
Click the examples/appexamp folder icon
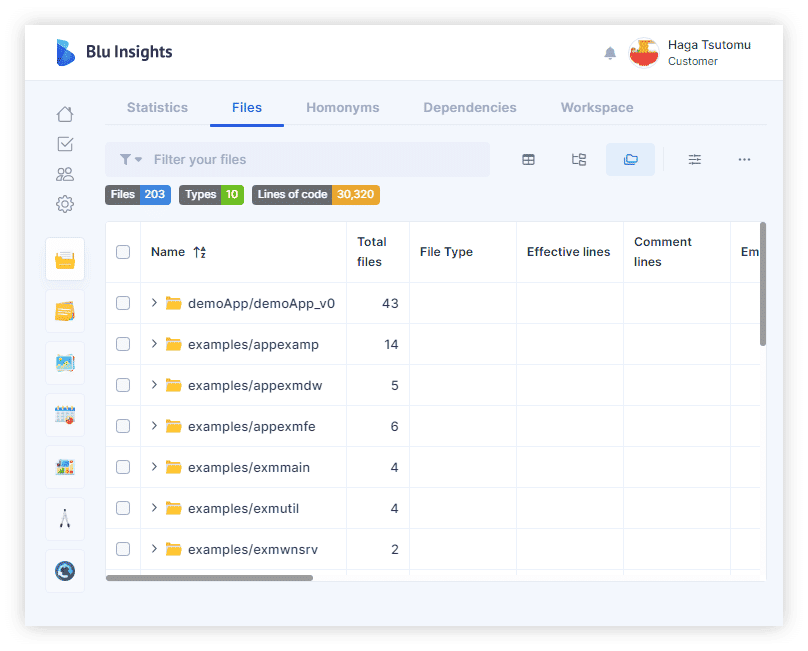pyautogui.click(x=173, y=344)
